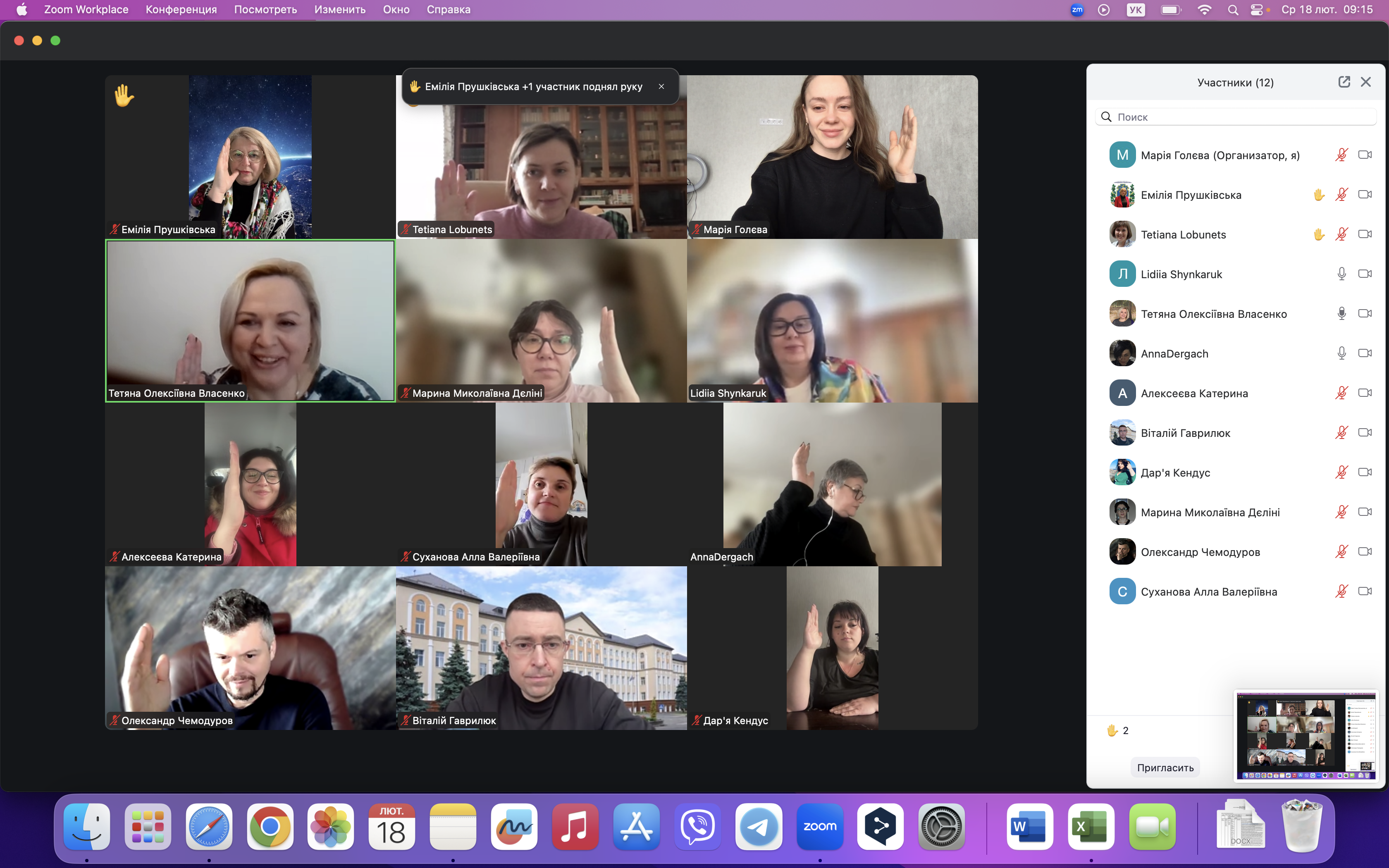Open Telegram from the Dock
Screen dimensions: 1389x868
pyautogui.click(x=759, y=827)
